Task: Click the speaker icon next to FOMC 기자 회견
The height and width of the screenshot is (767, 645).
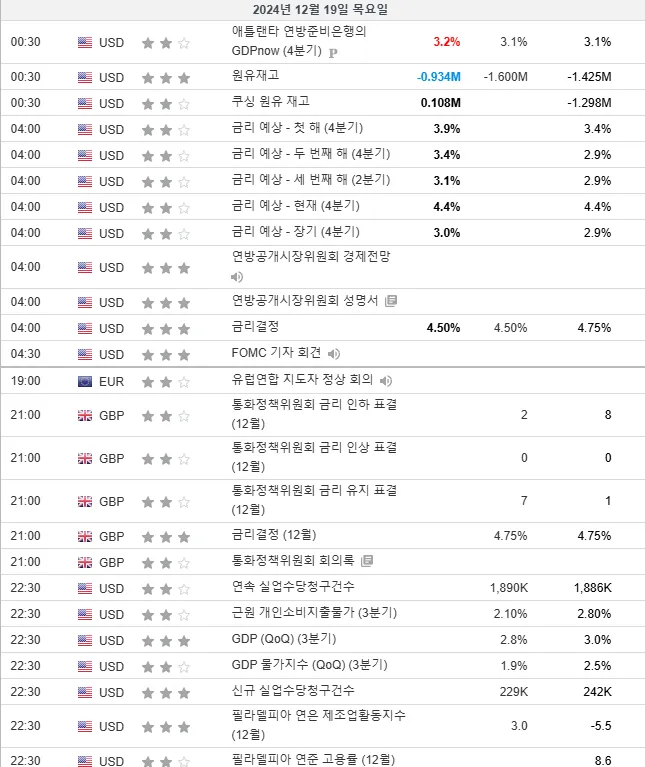Action: [334, 354]
